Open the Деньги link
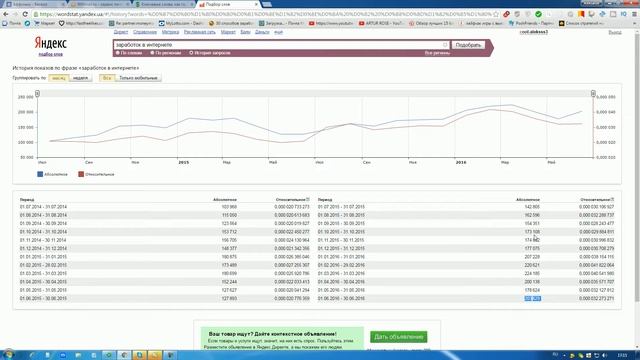Screen dimensions: 640x360 coord(262,32)
